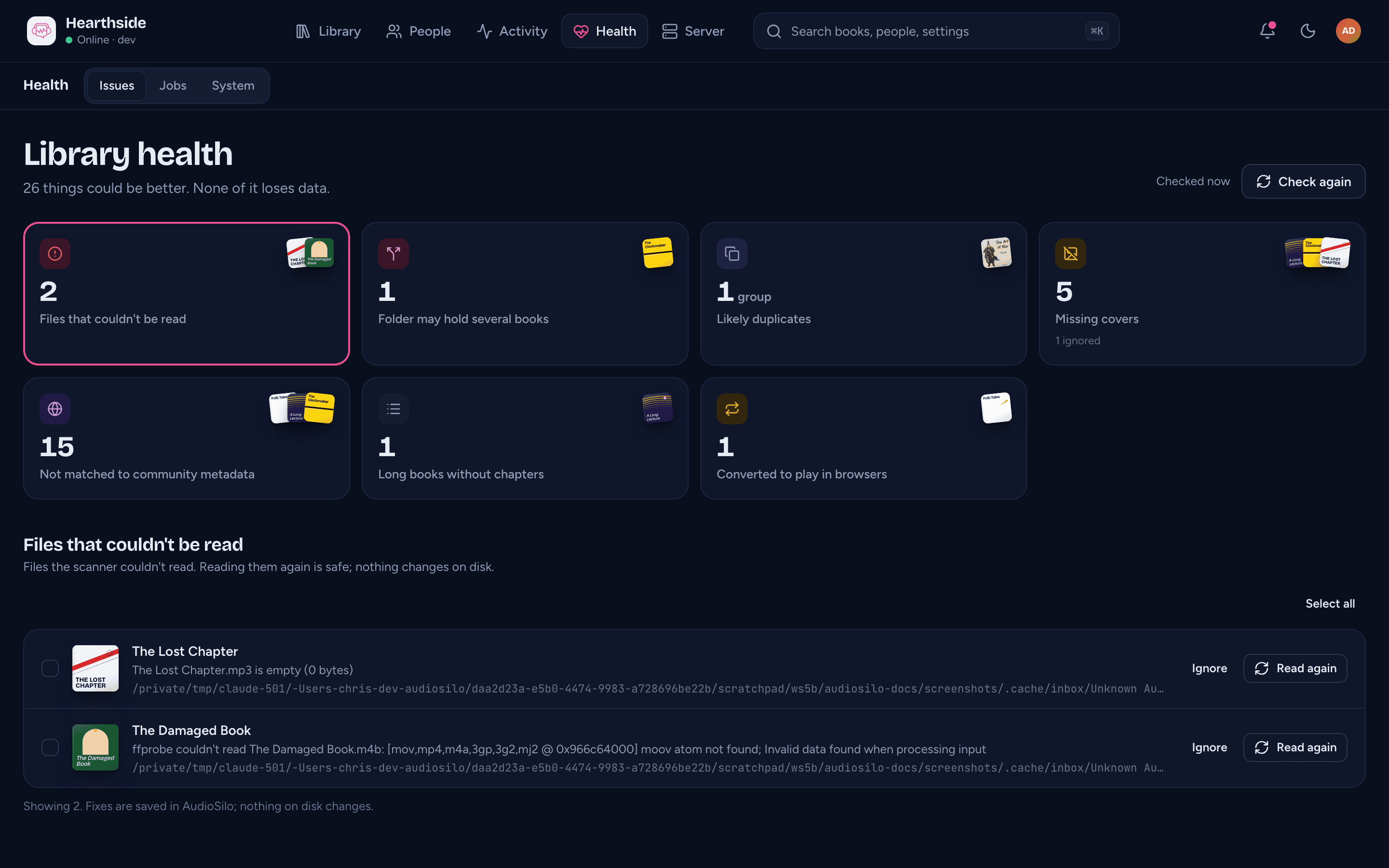Viewport: 1389px width, 868px height.
Task: Focus the search books, people, settings field
Action: click(x=936, y=31)
